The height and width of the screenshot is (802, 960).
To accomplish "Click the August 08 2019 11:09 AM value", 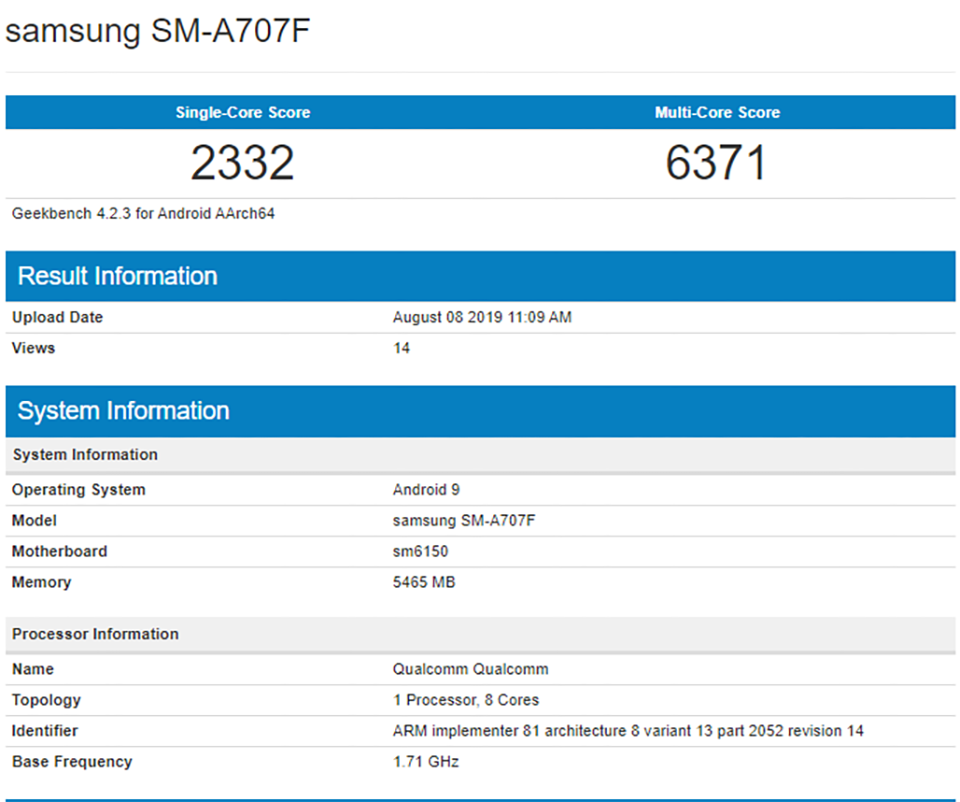I will (482, 317).
